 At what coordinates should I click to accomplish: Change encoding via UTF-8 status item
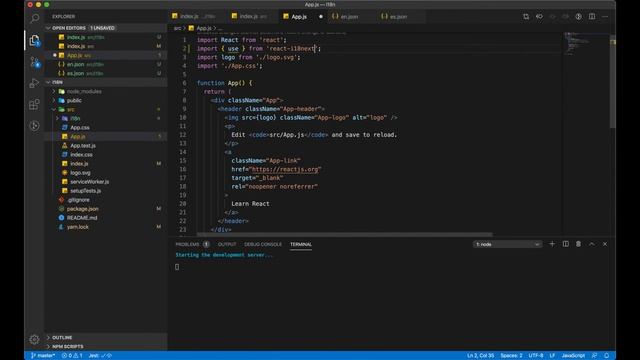pyautogui.click(x=536, y=356)
